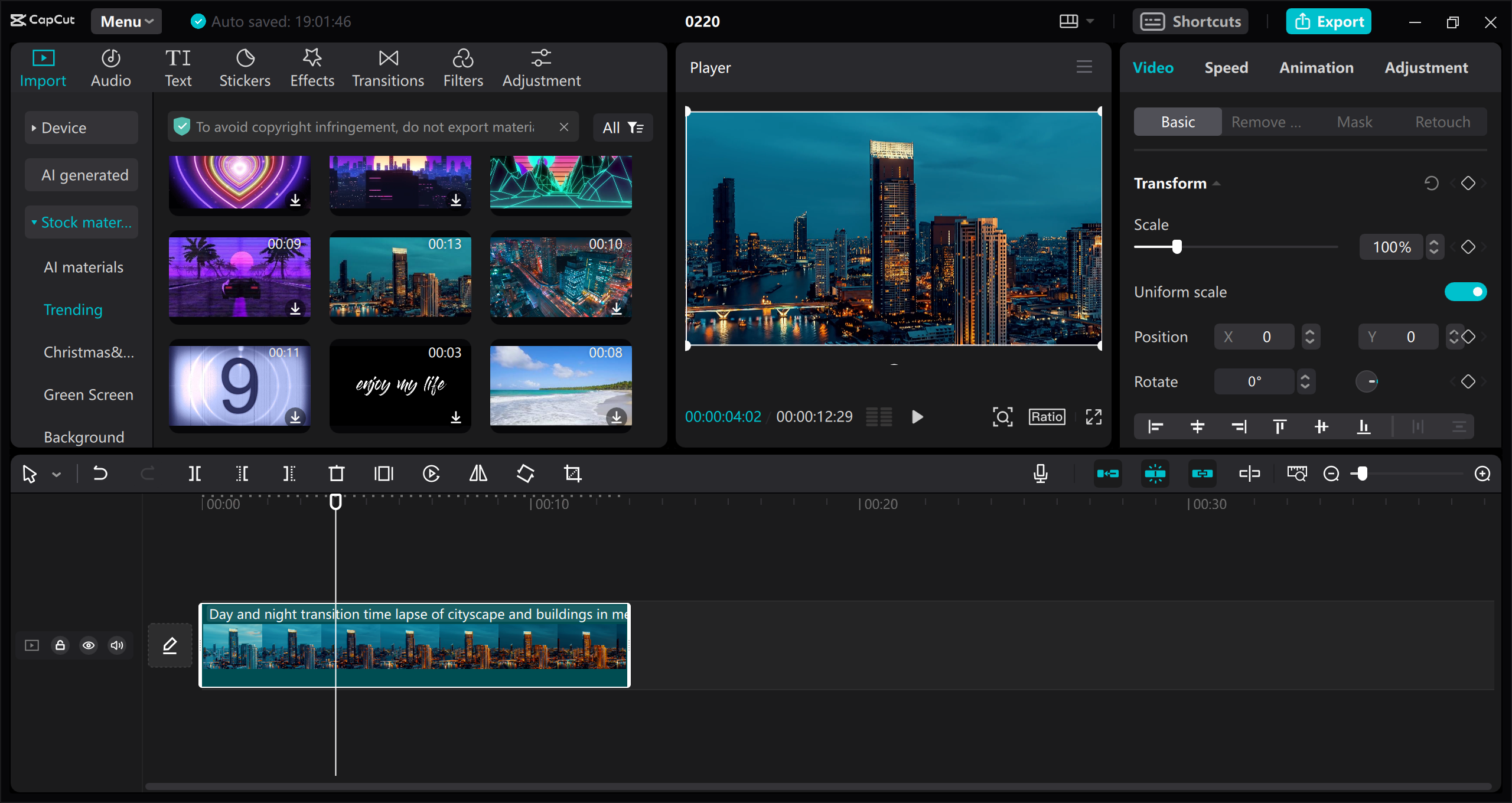The image size is (1512, 803).
Task: Mirror the selected clip horizontally
Action: [477, 473]
